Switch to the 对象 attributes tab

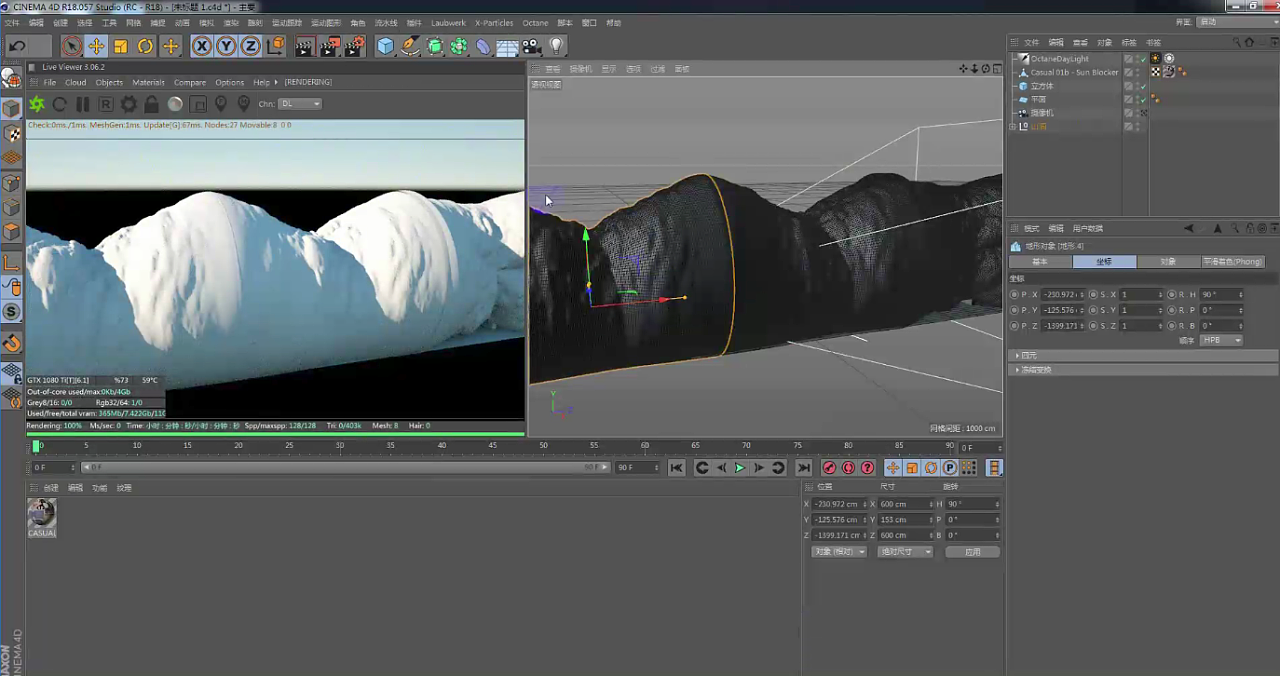1167,262
